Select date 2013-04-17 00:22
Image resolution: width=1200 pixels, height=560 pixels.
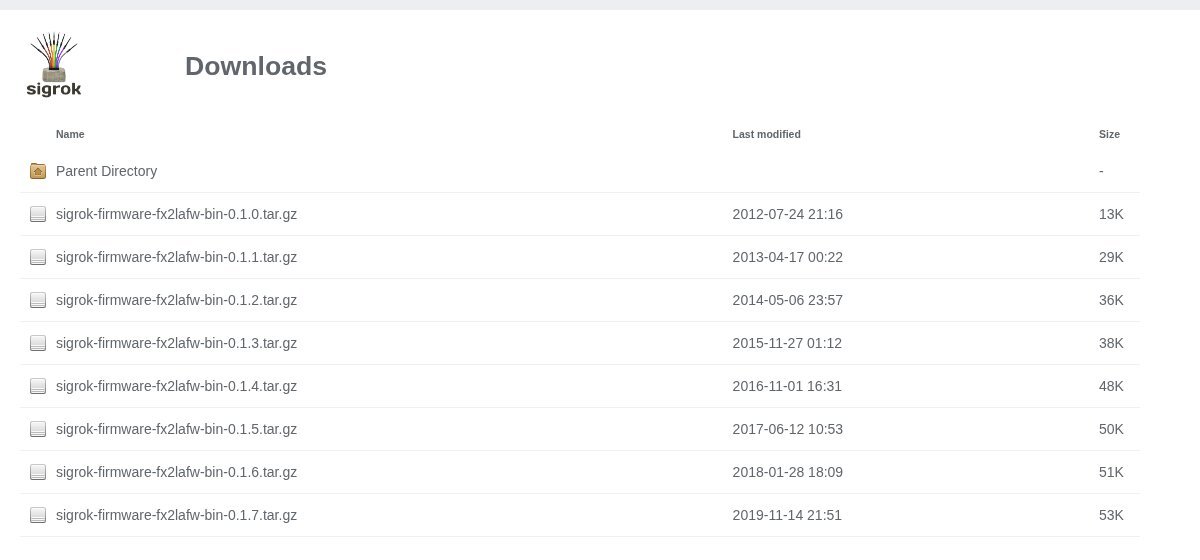pos(787,257)
